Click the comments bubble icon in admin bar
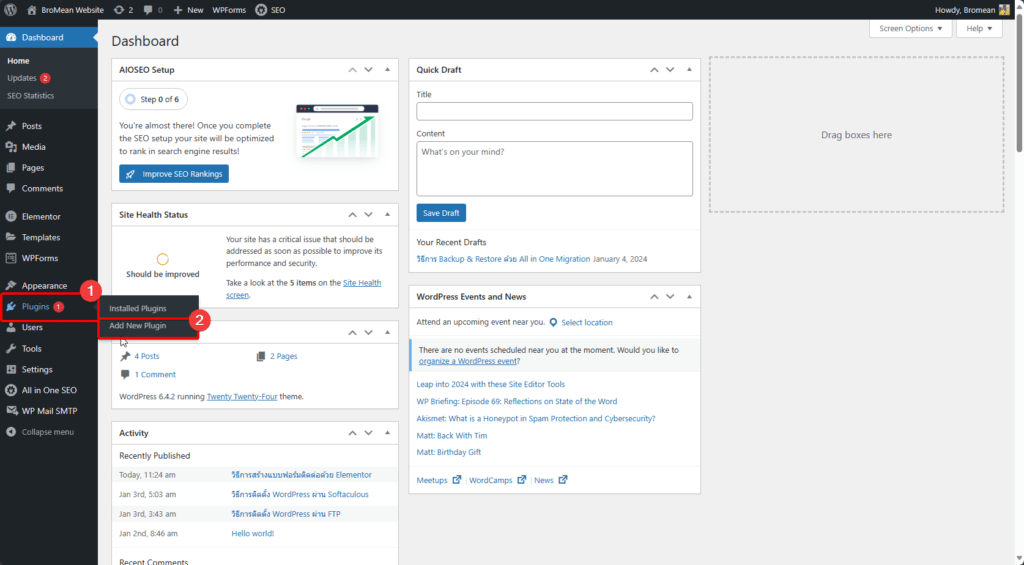Viewport: 1024px width, 565px height. 148,10
